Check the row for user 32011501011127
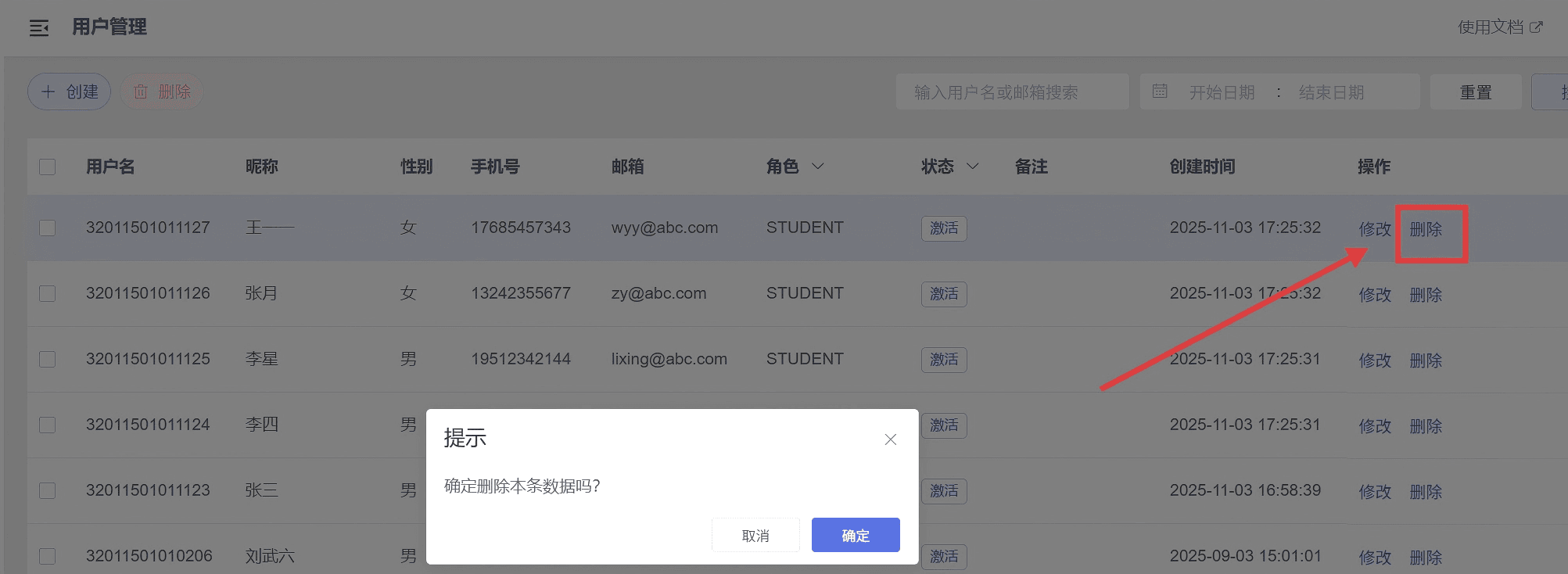Screen dimensions: 1568x574 48,228
